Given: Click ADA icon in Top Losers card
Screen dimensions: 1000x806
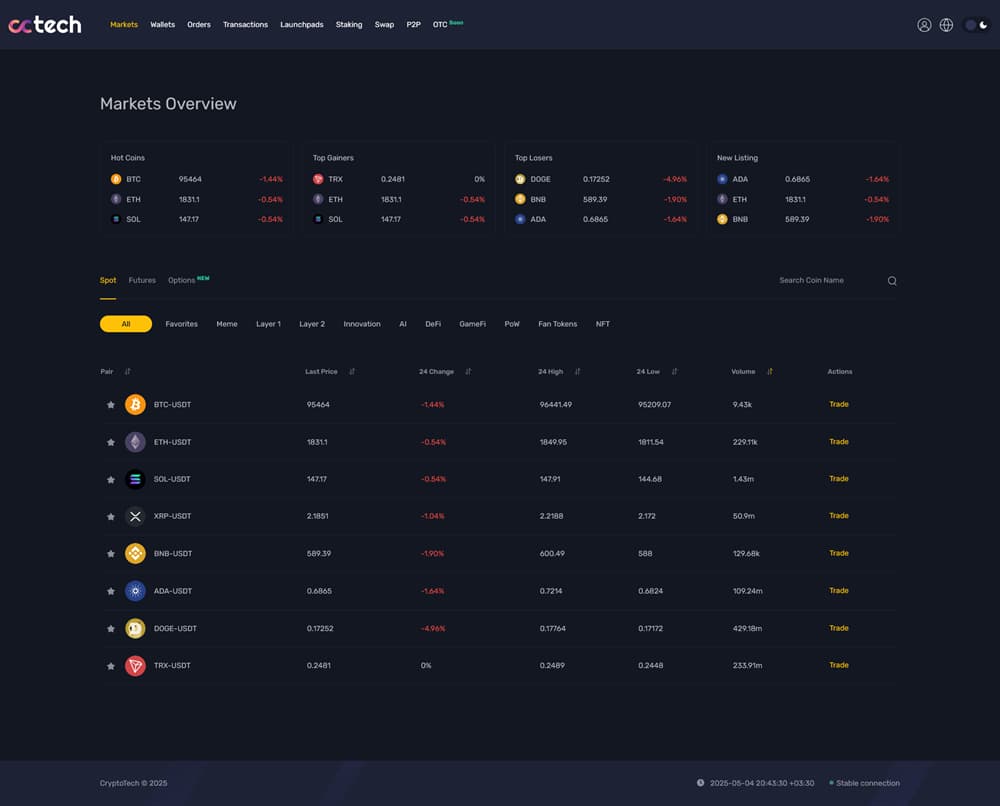Looking at the screenshot, I should (x=520, y=219).
